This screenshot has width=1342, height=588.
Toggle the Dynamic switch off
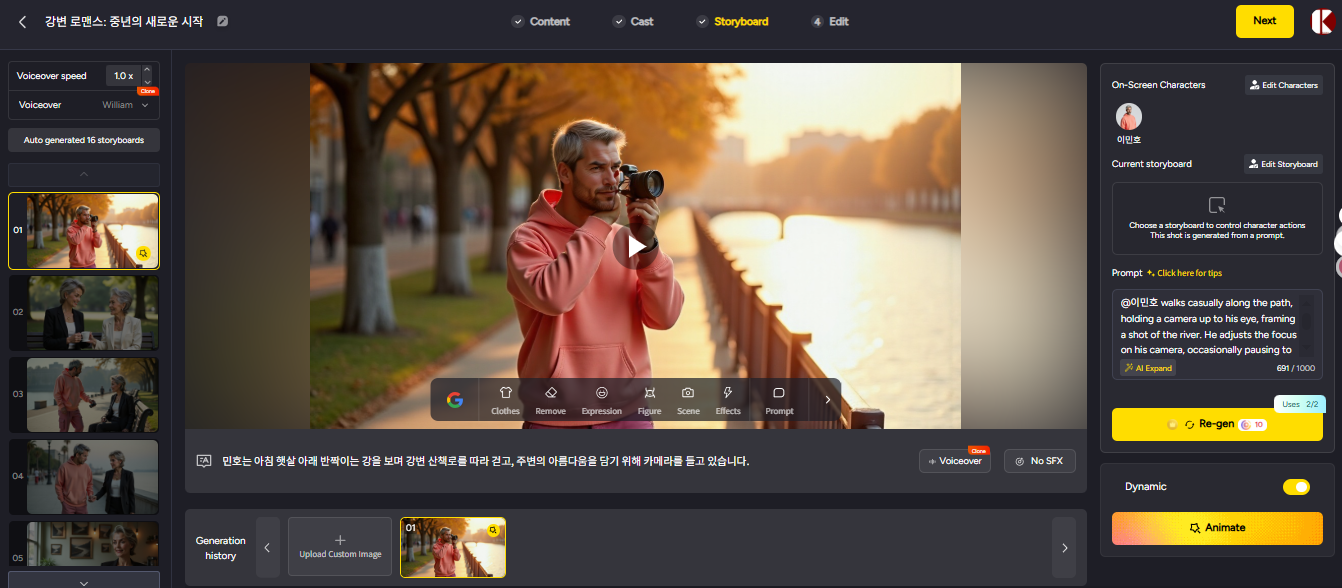click(x=1296, y=487)
